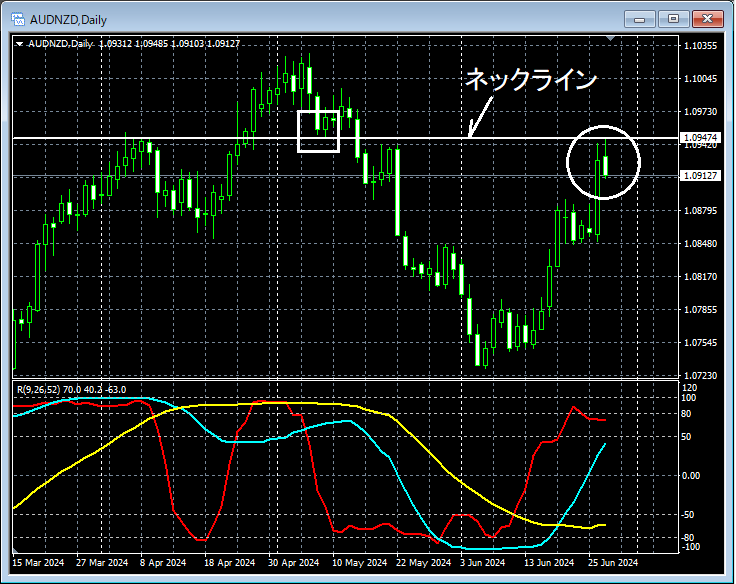
Task: Minimize the AUDNZD chart window
Action: pos(639,19)
